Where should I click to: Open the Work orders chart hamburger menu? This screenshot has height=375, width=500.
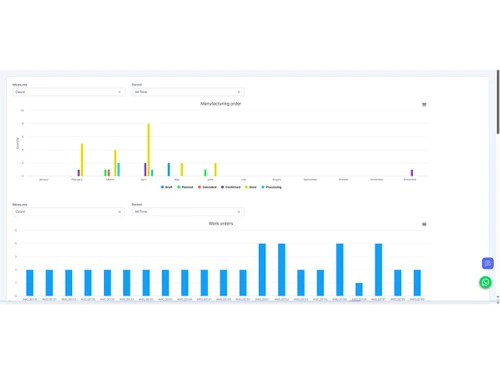coord(424,224)
